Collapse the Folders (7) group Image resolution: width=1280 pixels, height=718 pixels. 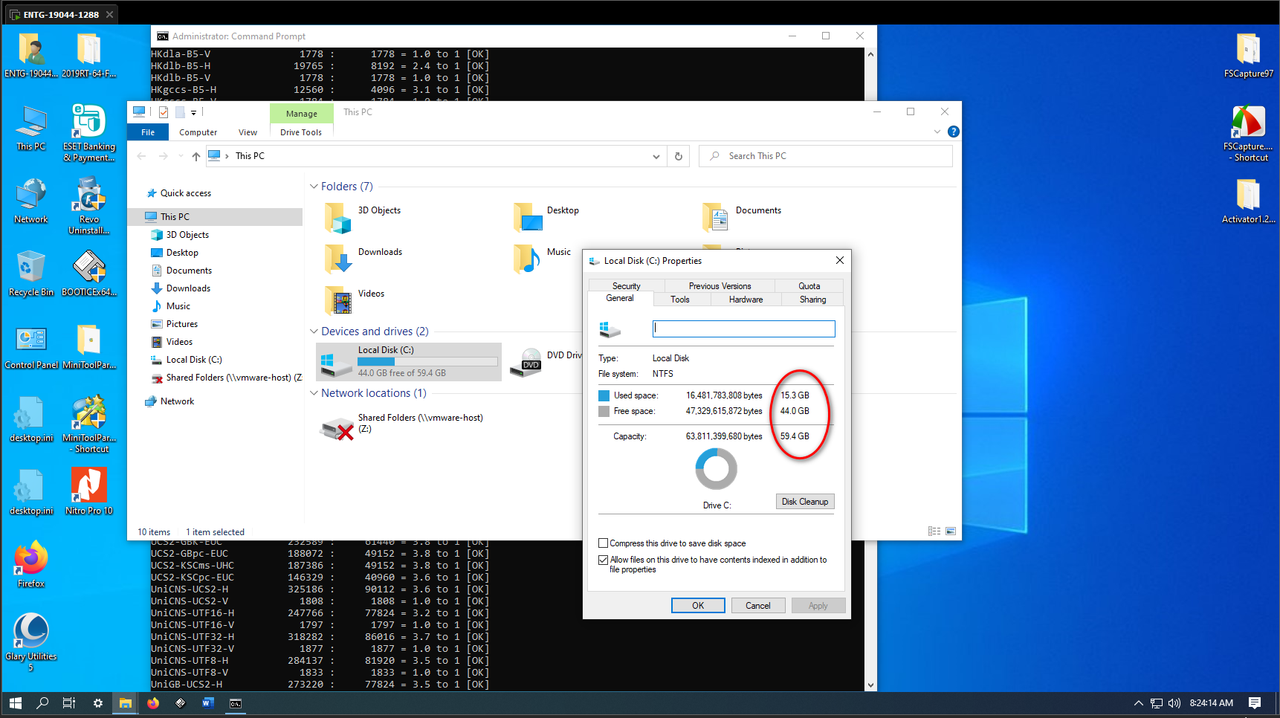[x=313, y=187]
